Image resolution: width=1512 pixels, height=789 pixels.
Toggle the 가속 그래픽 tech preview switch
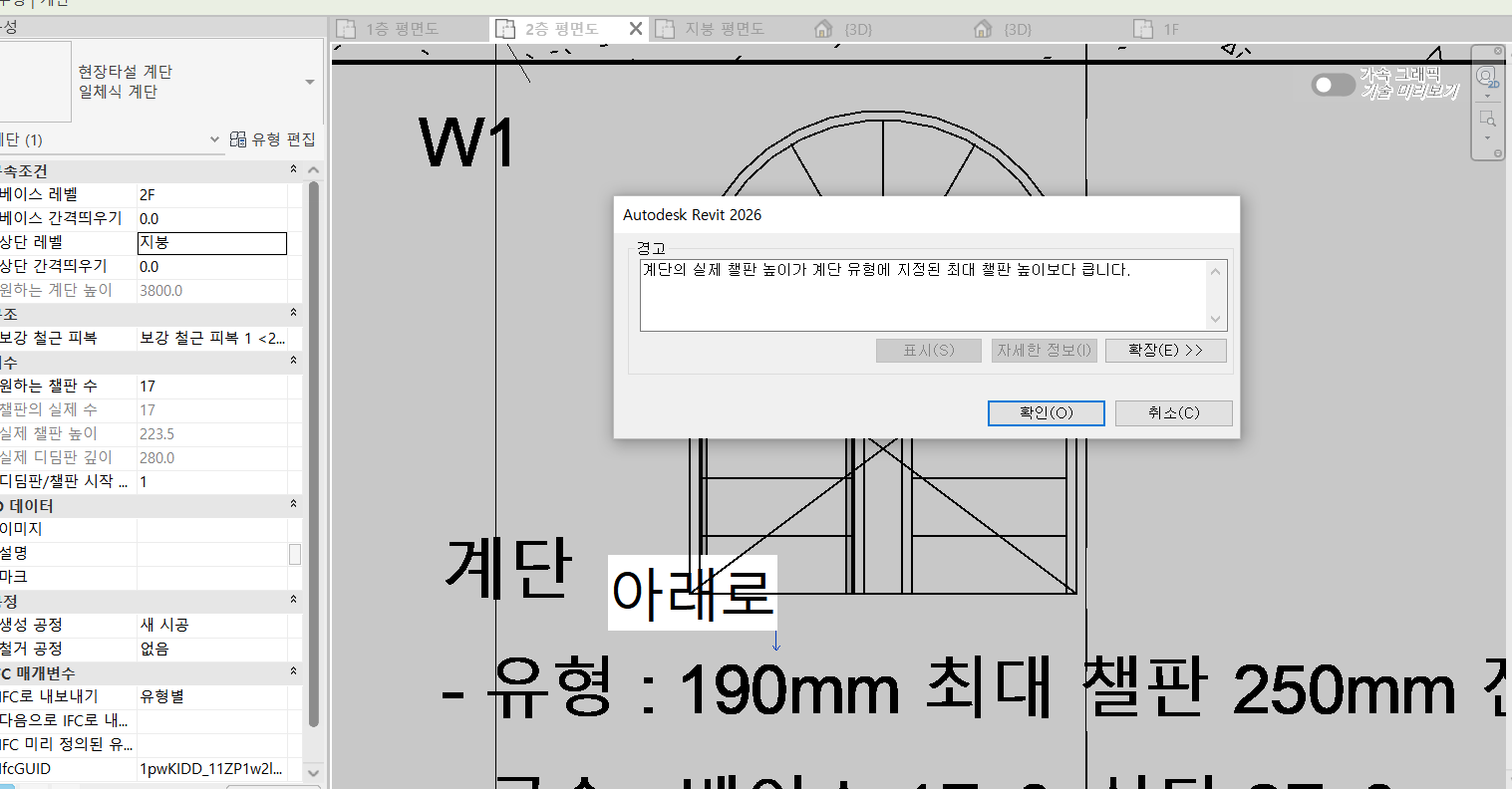point(1333,85)
